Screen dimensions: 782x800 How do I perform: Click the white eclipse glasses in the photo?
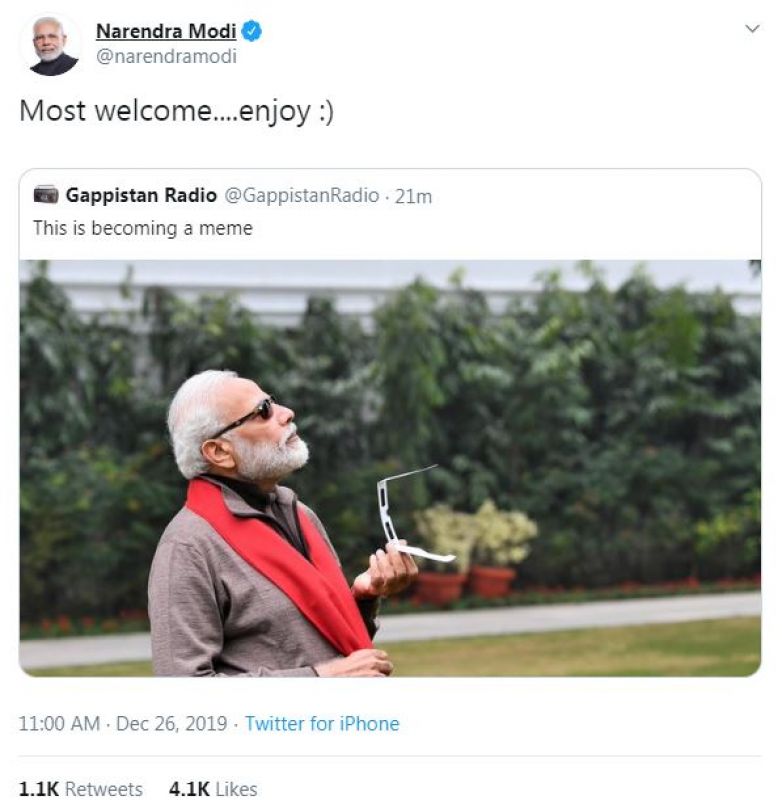click(400, 517)
